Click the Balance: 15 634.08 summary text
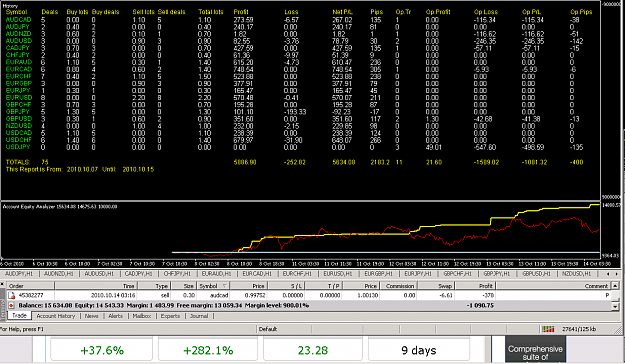 click(x=45, y=305)
